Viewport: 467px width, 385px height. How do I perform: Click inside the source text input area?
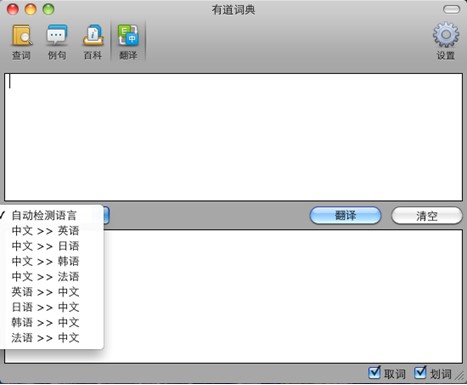pos(233,137)
